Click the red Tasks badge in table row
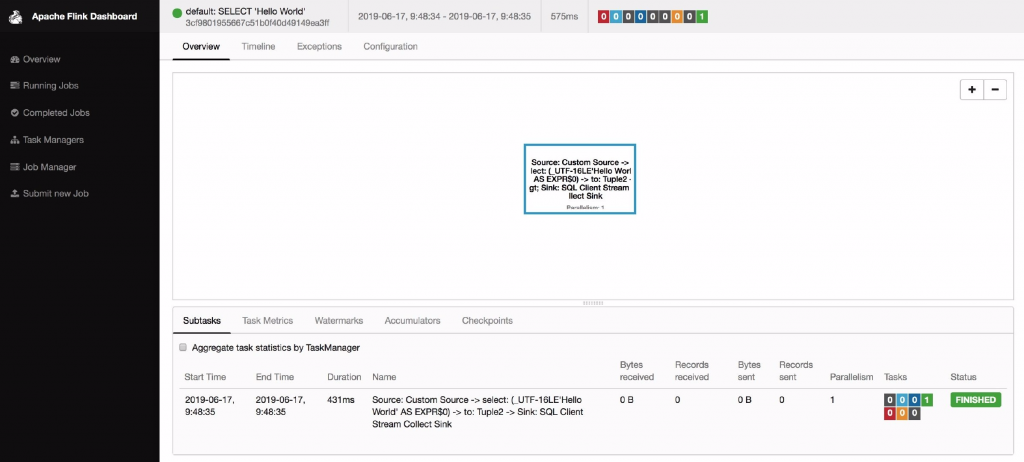The height and width of the screenshot is (462, 1024). pyautogui.click(x=890, y=414)
